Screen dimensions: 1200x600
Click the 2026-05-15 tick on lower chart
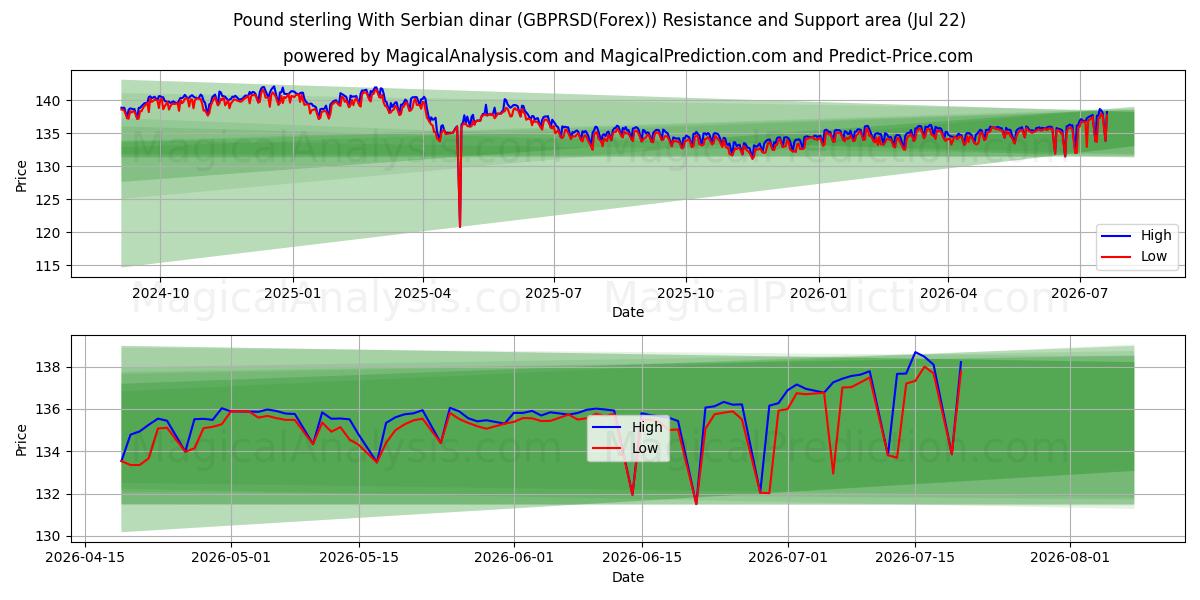point(359,560)
